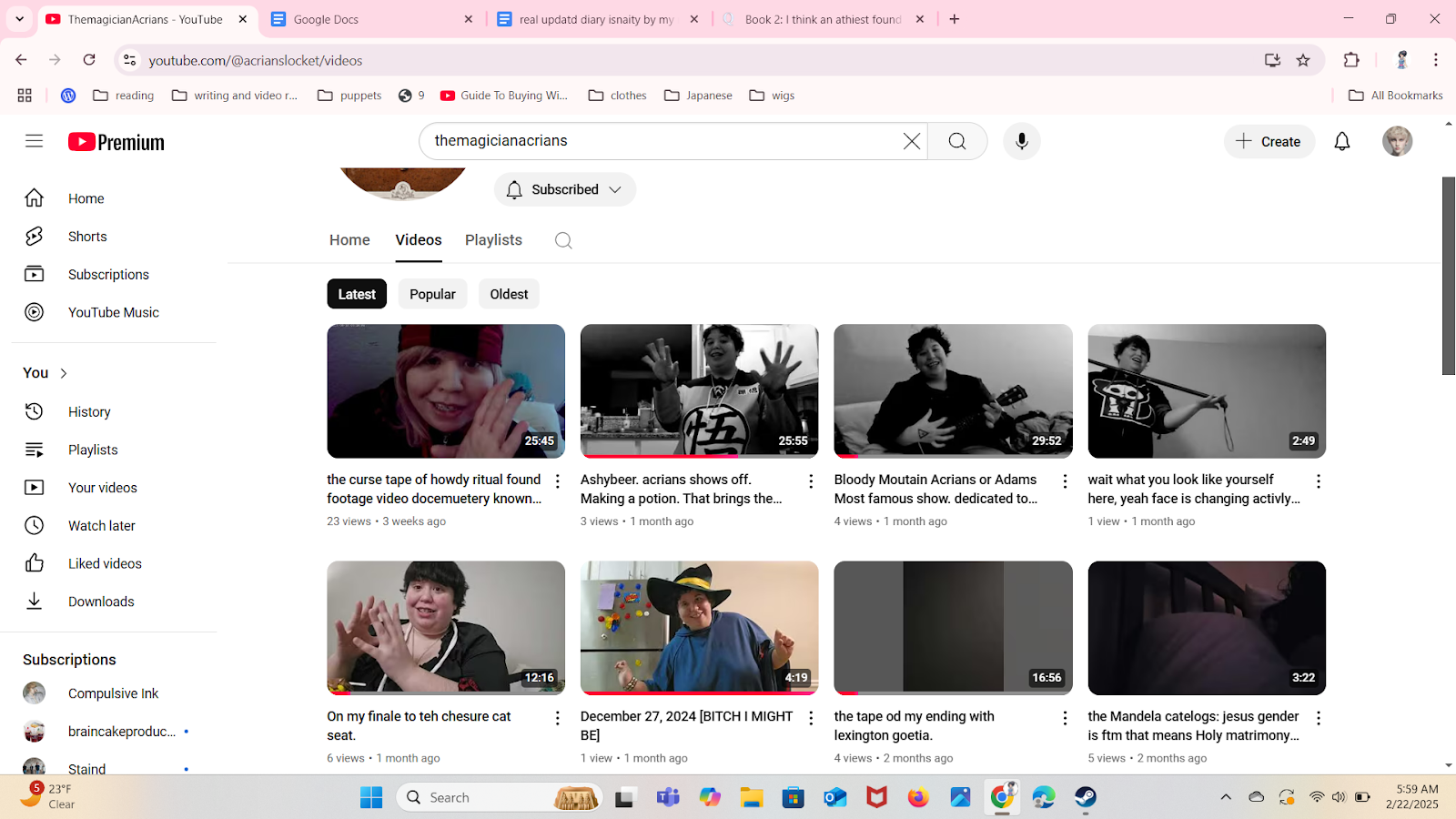
Task: Open options for 'the Mandela catelogs' video
Action: [x=1318, y=718]
